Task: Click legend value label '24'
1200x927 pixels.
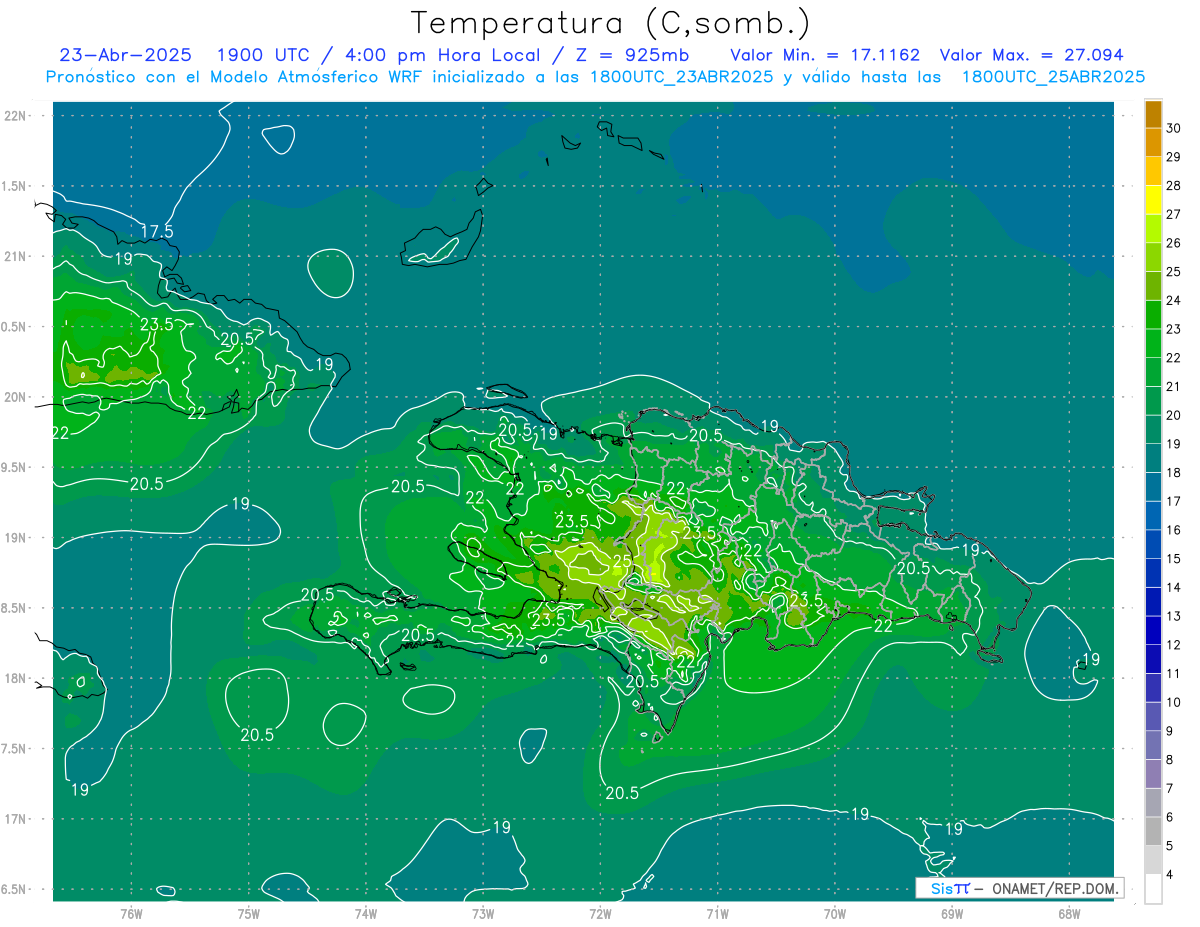Action: tap(1173, 300)
